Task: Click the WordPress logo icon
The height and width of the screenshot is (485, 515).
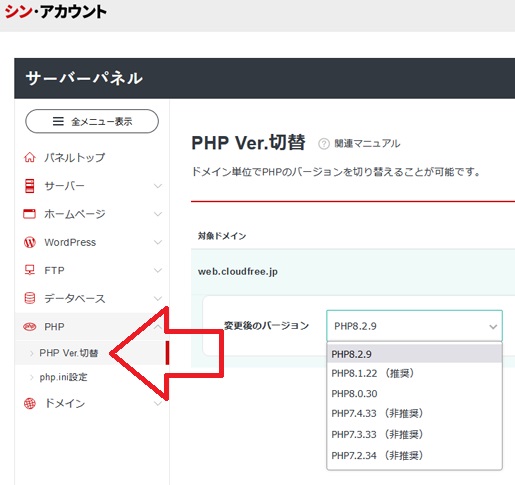Action: [30, 242]
